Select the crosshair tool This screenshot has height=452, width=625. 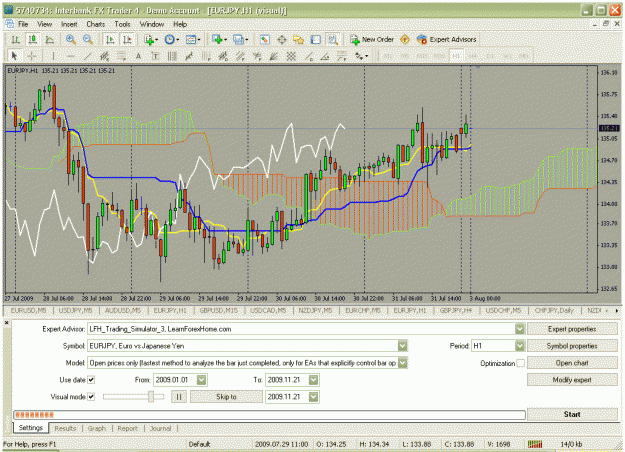pos(32,56)
